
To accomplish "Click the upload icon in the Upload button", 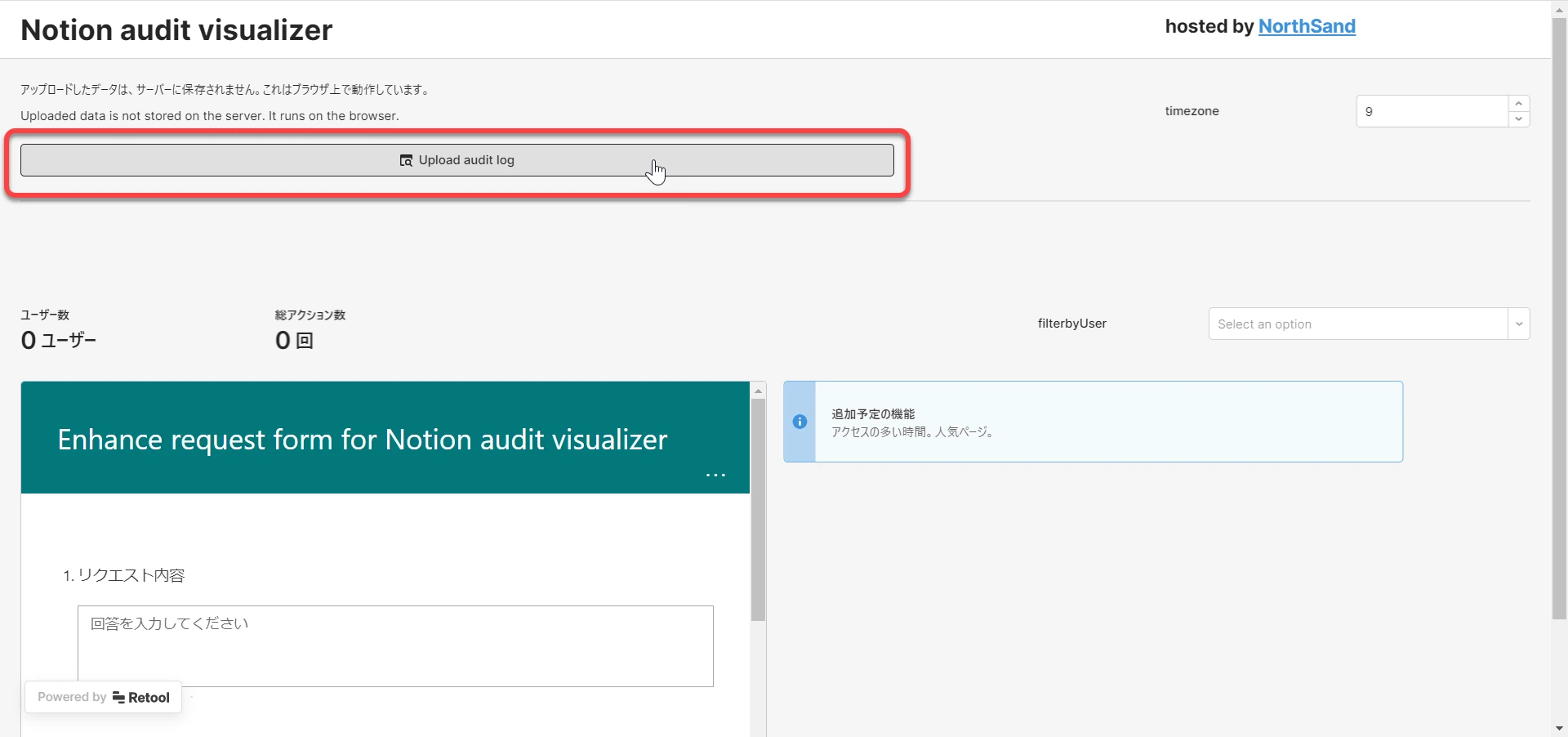I will 406,160.
